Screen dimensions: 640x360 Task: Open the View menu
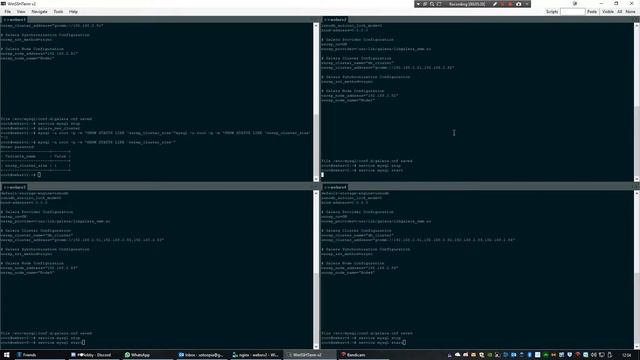pos(21,12)
